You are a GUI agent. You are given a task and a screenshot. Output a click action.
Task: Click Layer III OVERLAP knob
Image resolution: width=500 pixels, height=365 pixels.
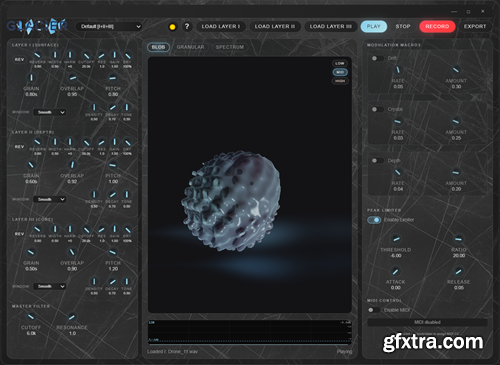72,252
